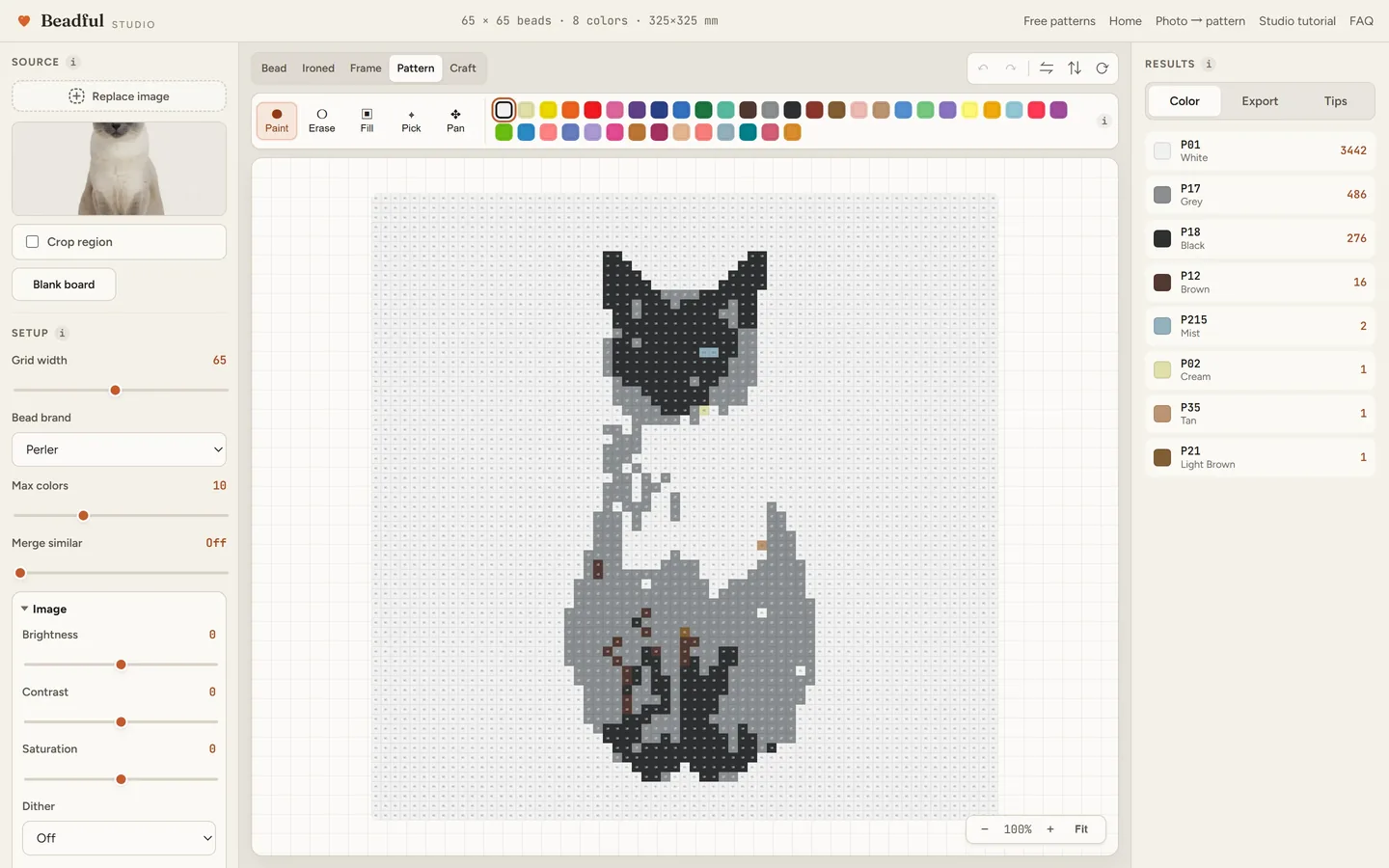Click the Fit zoom button
This screenshot has width=1389, height=868.
[1081, 829]
